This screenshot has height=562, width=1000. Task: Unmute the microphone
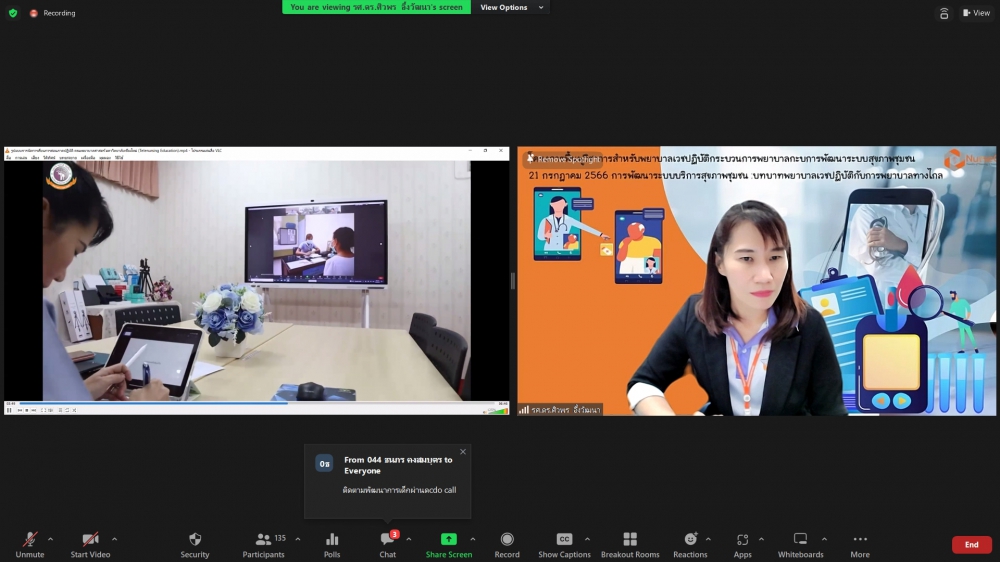[x=30, y=544]
